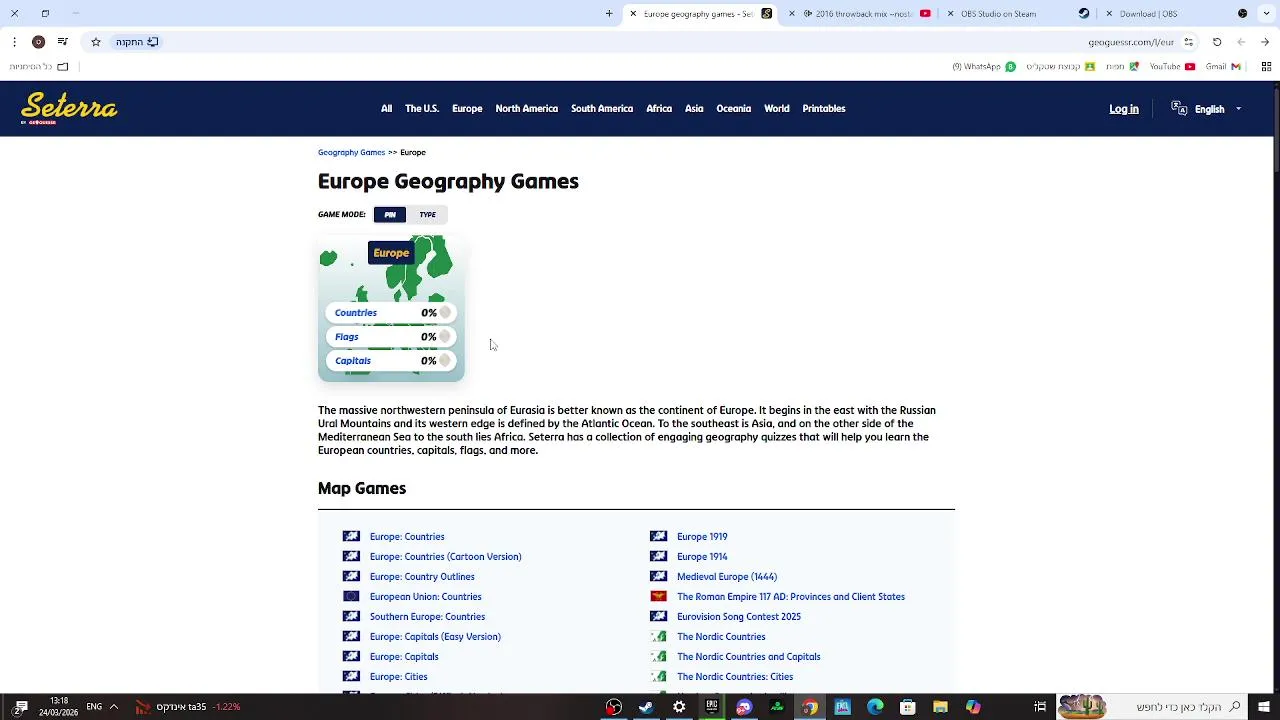Screen dimensions: 1280x720
Task: Open Medieval Europe (1444) map game
Action: click(727, 577)
